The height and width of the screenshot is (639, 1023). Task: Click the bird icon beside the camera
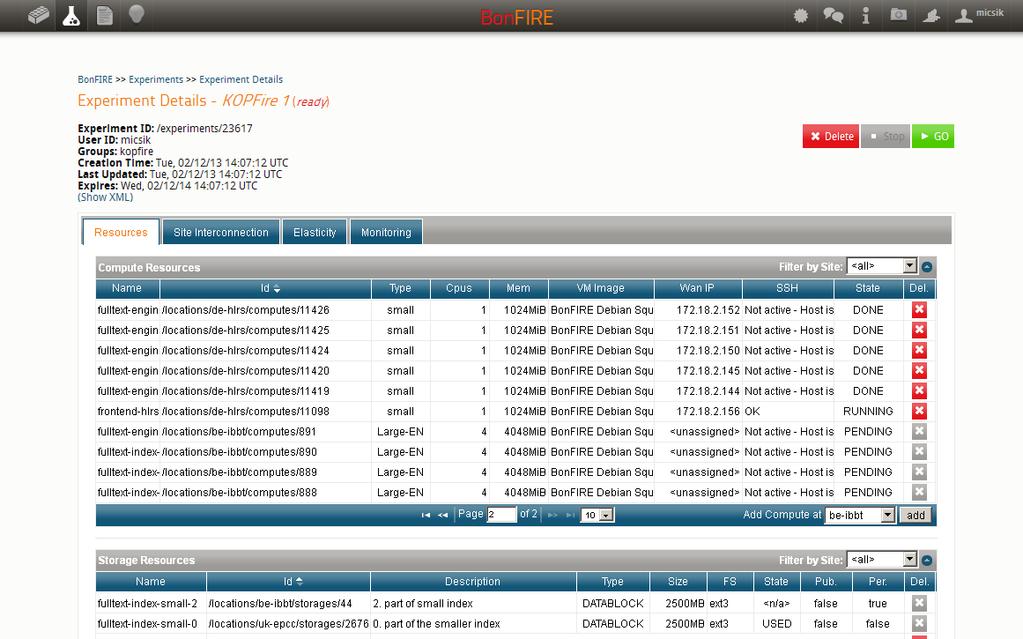point(931,16)
